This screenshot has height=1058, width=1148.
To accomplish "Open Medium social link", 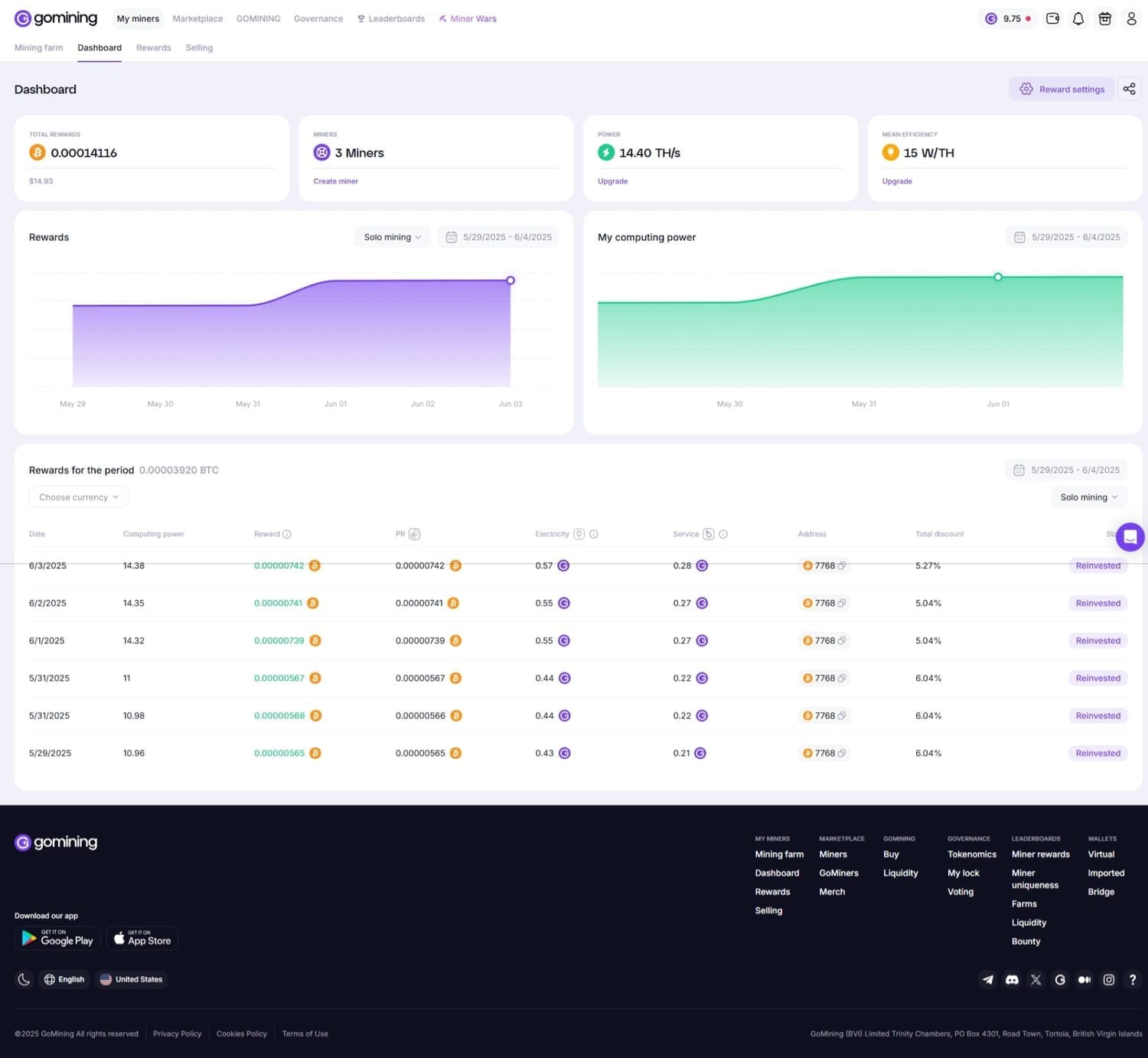I will 1084,979.
